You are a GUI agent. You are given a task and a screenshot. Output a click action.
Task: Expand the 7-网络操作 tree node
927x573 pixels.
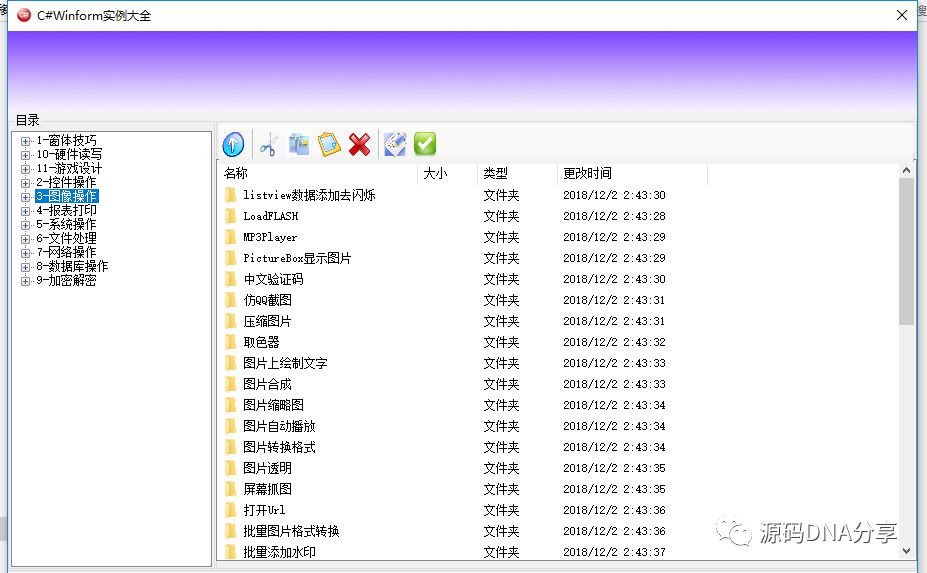click(25, 253)
